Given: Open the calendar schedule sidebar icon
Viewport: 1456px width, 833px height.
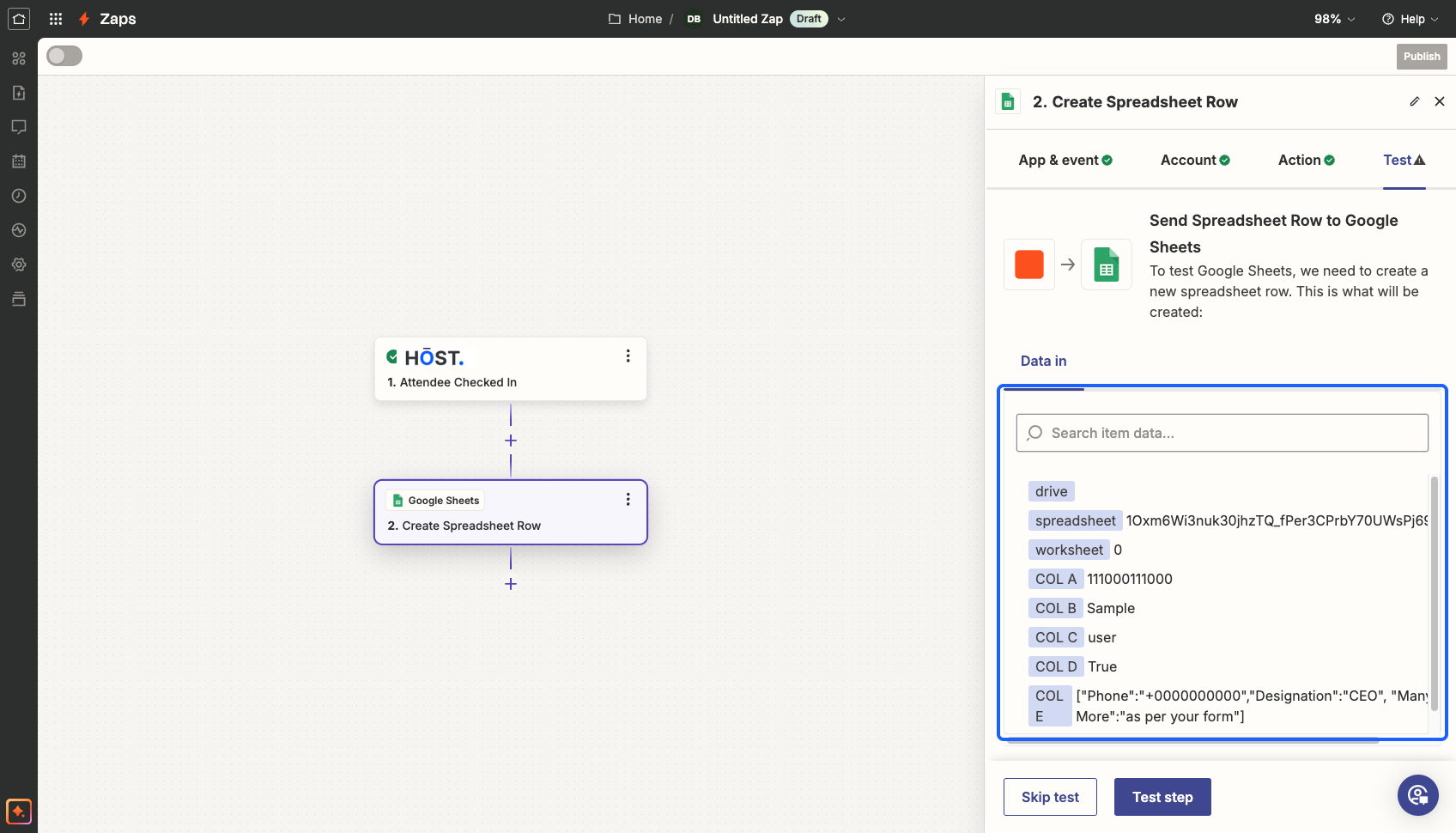Looking at the screenshot, I should point(19,161).
